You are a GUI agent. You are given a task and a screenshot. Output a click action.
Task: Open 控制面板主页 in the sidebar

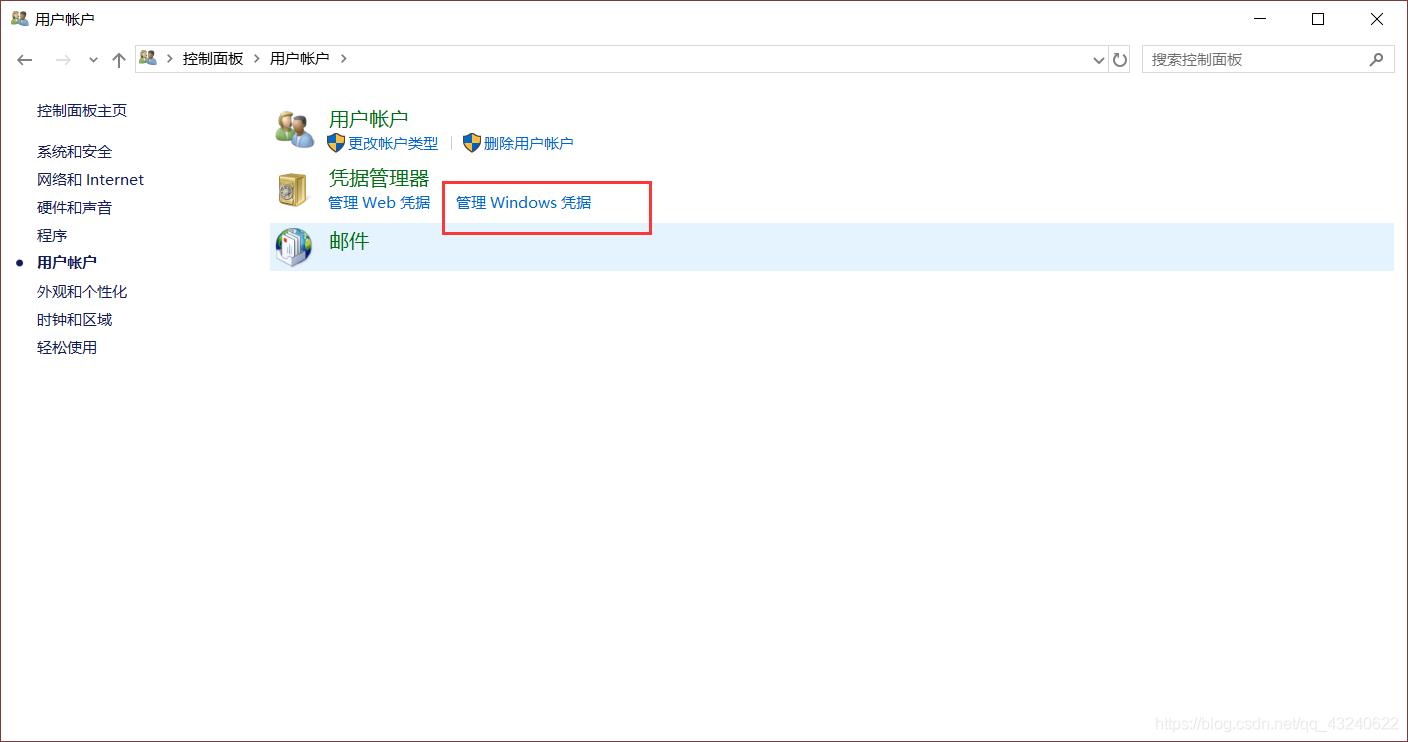(82, 110)
